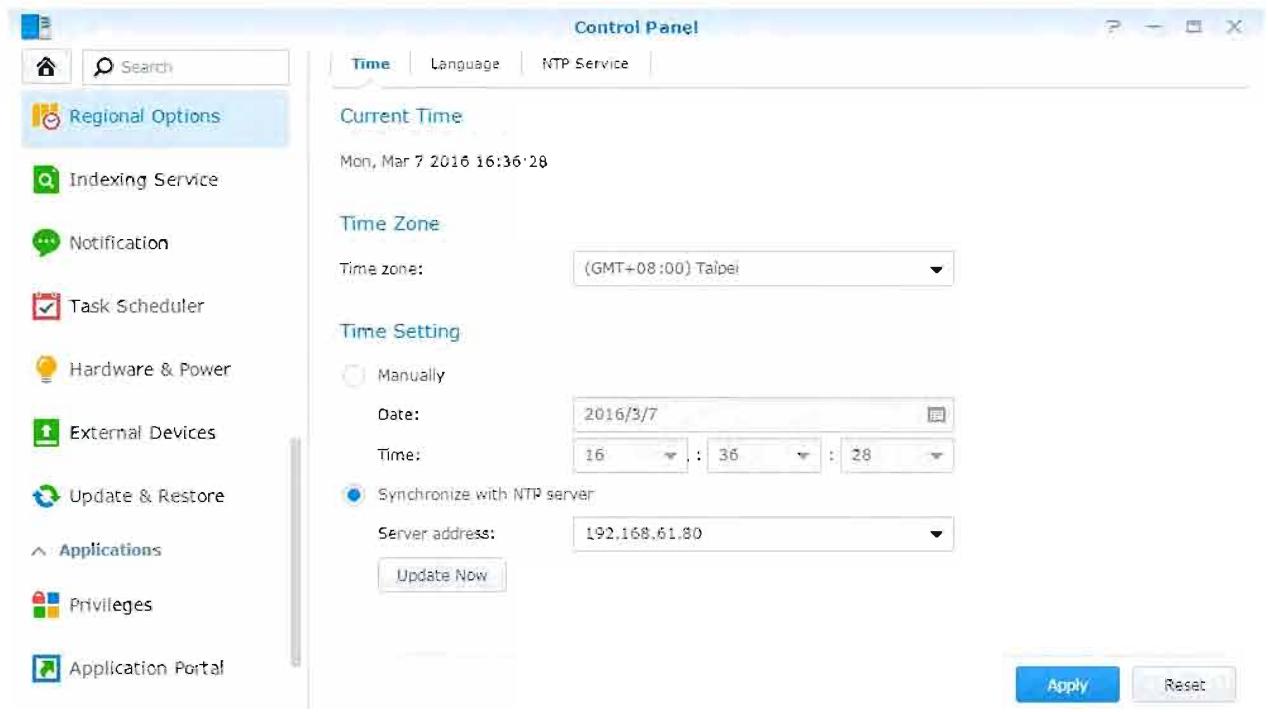Maximize the Control Panel window

pyautogui.click(x=1193, y=27)
